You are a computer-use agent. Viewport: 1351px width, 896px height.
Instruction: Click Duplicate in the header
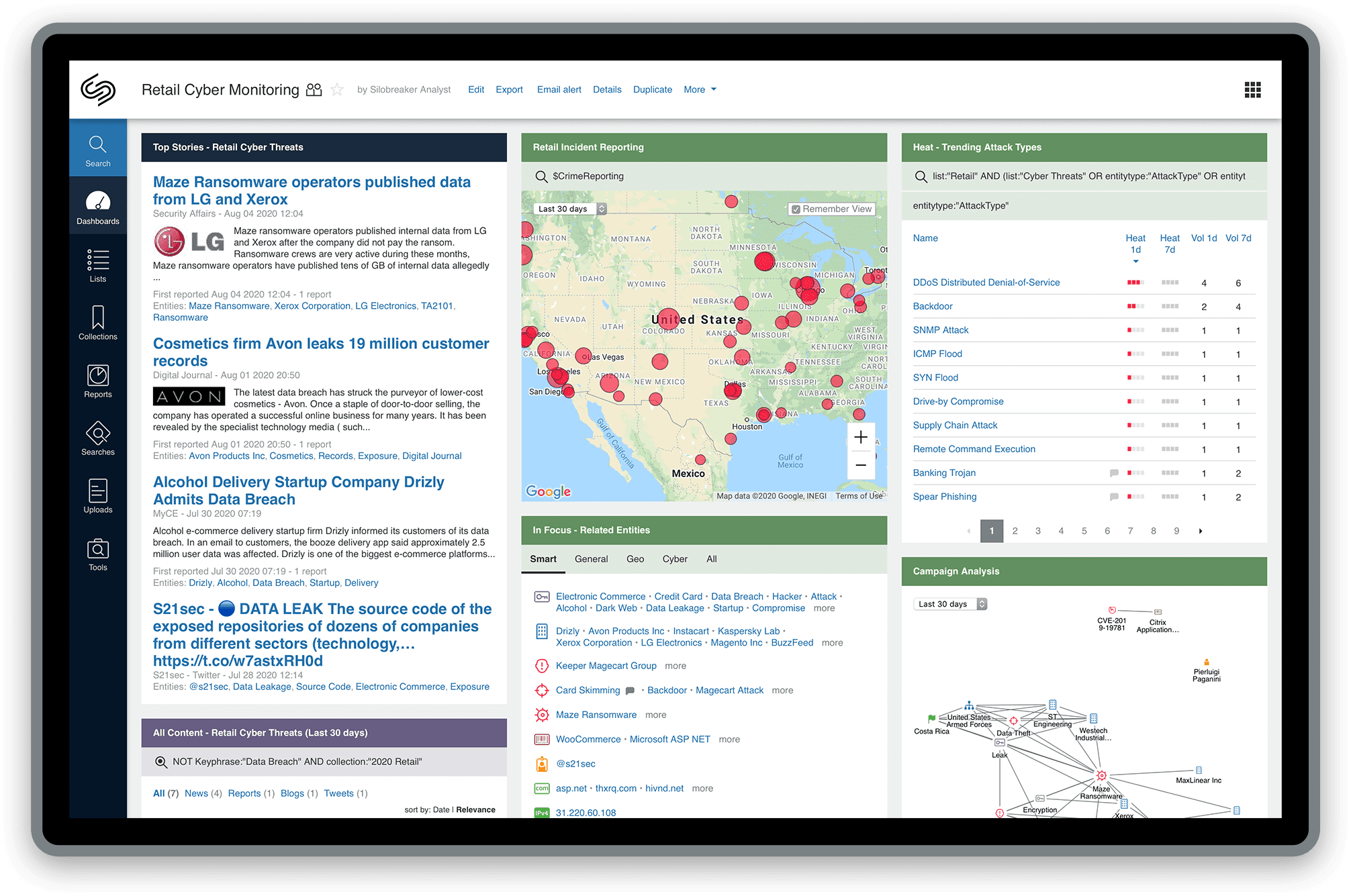tap(653, 90)
